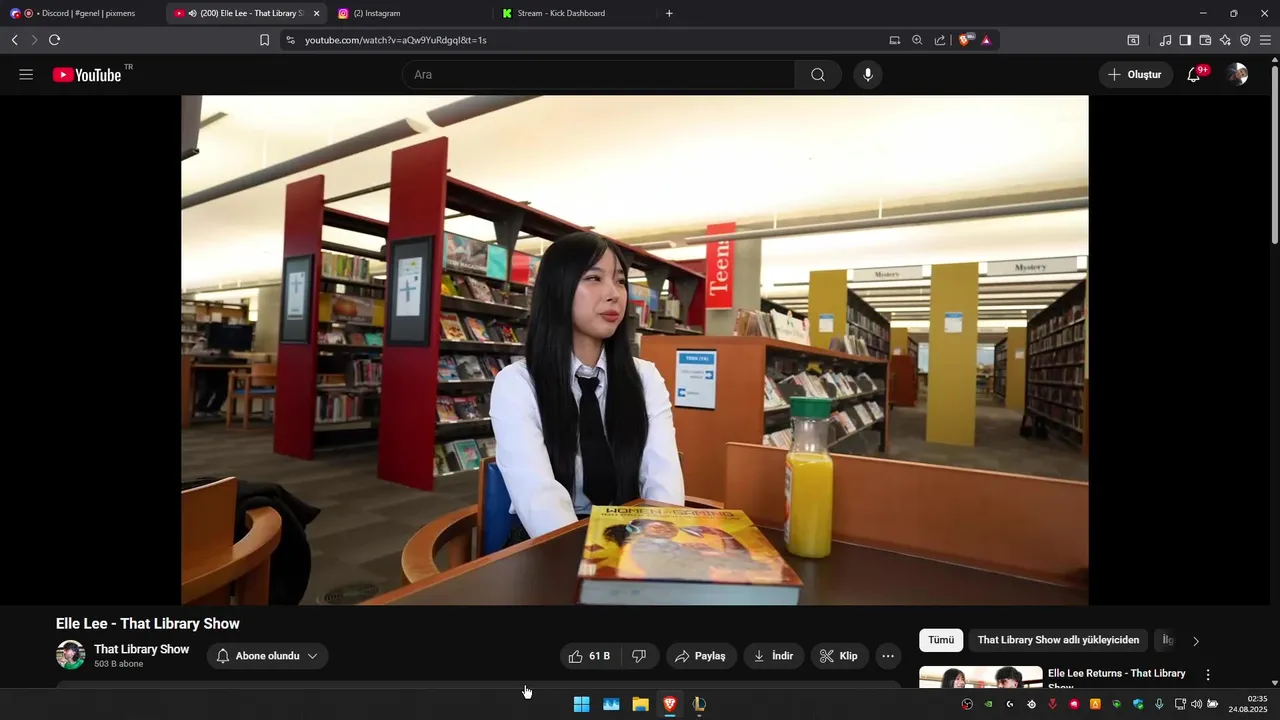Open Brave Rewards triangle icon
The image size is (1280, 720).
[986, 40]
